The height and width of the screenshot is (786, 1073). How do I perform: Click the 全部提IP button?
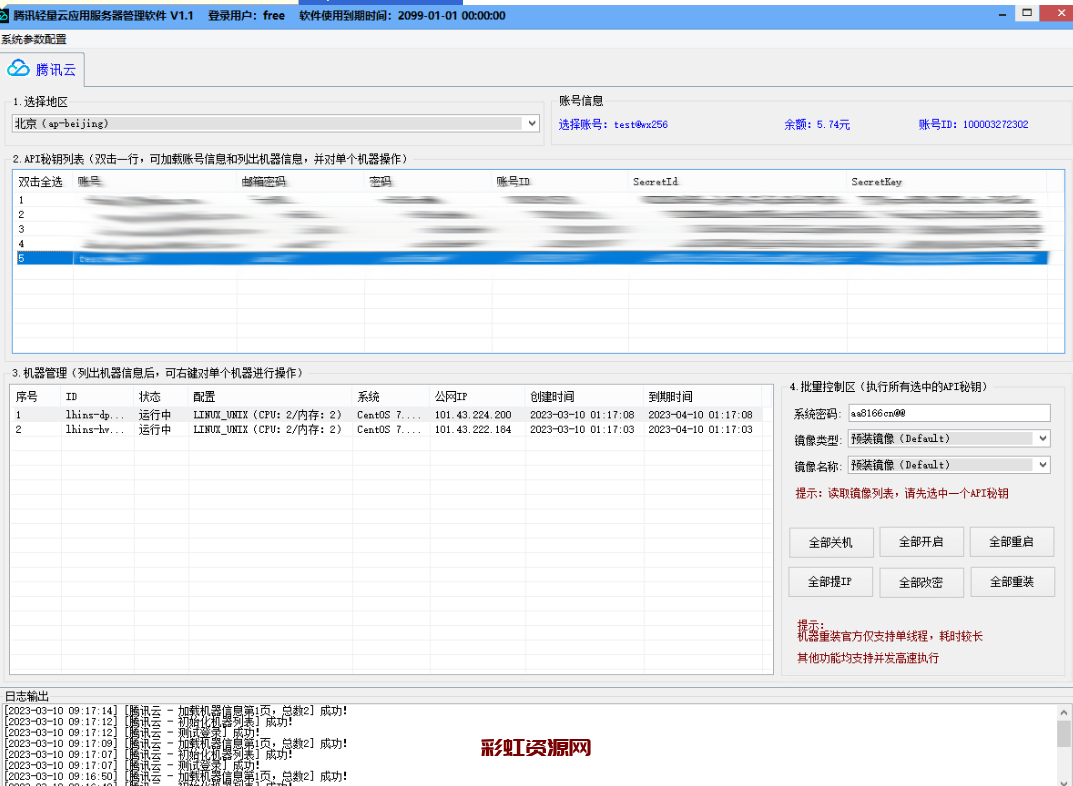830,582
